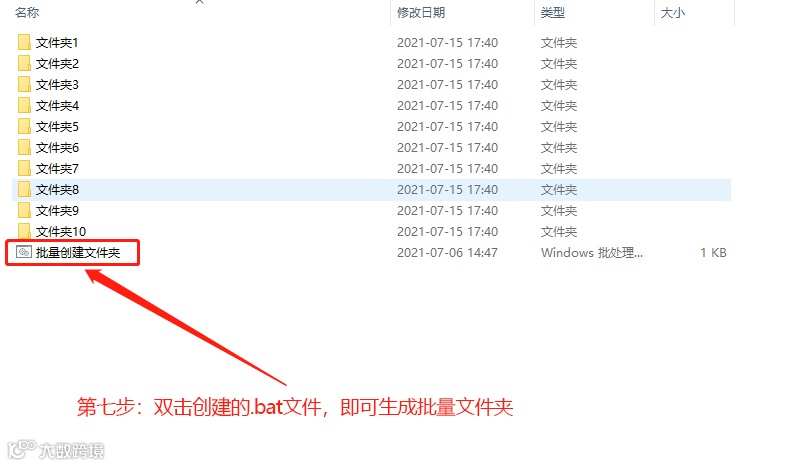Click the Windows 批处理 type cell
792x466 pixels.
coord(591,252)
